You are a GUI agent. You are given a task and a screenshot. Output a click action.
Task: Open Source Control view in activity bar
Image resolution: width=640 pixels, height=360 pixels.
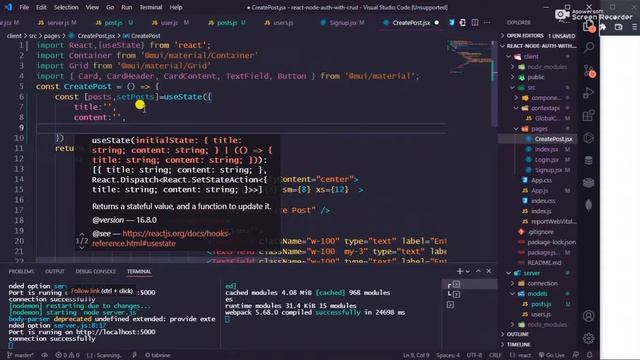pos(589,71)
